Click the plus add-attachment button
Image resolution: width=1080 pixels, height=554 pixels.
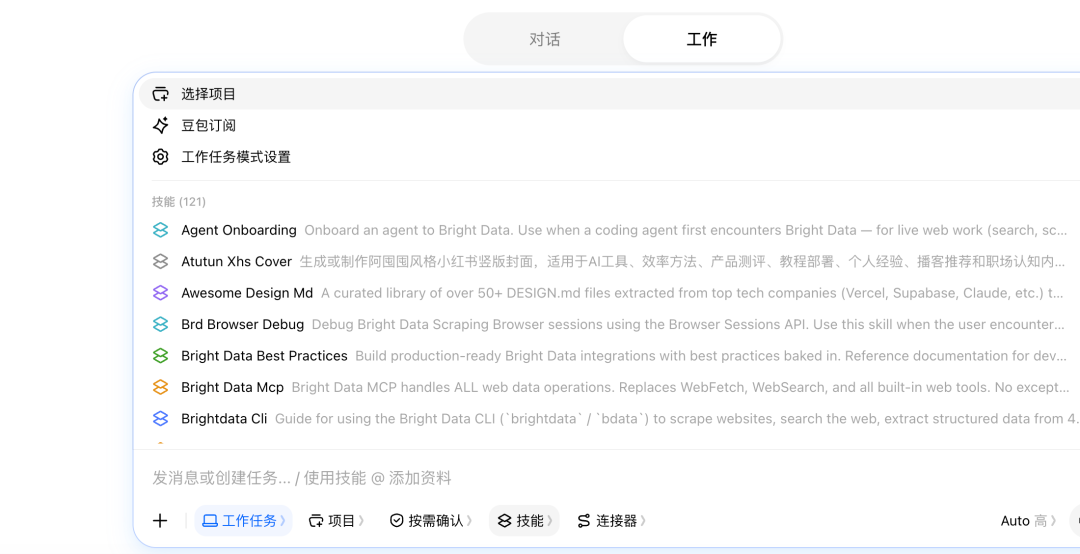coord(160,521)
